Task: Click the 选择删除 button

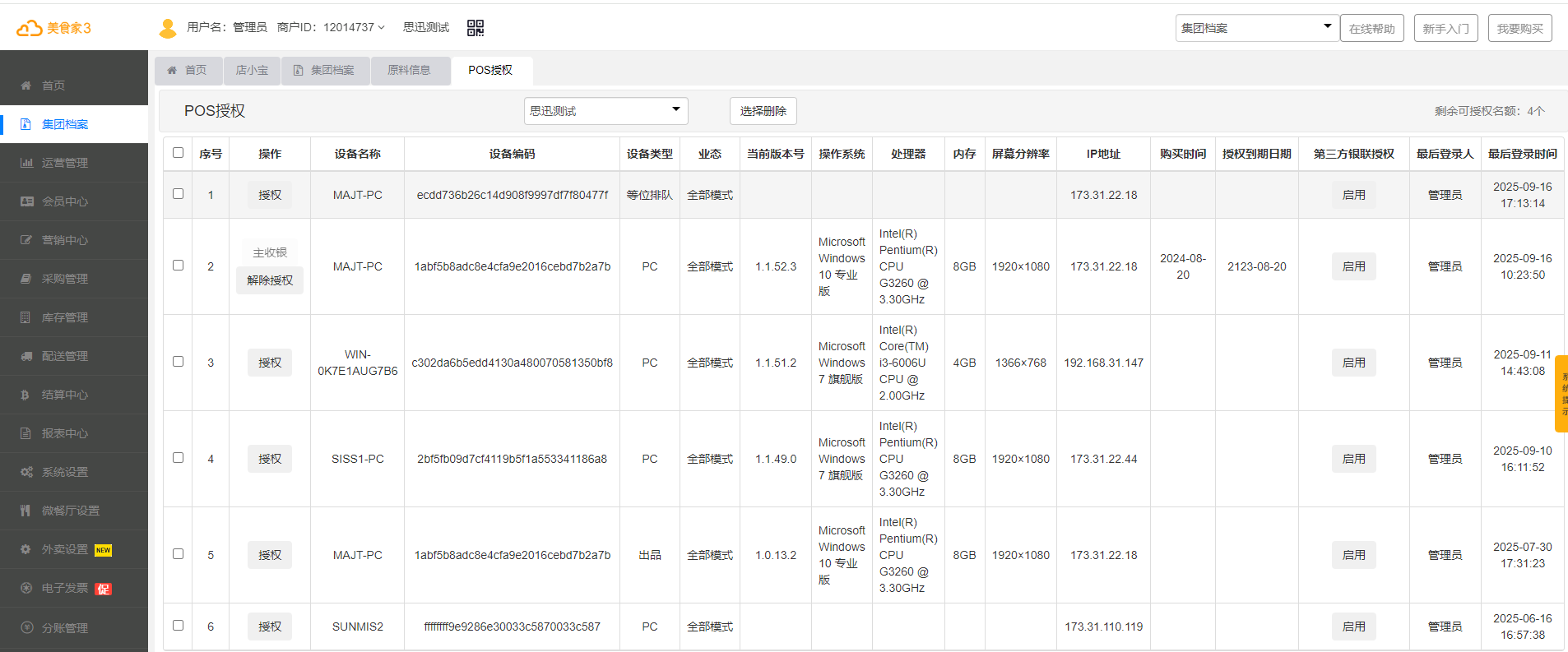Action: (x=763, y=111)
